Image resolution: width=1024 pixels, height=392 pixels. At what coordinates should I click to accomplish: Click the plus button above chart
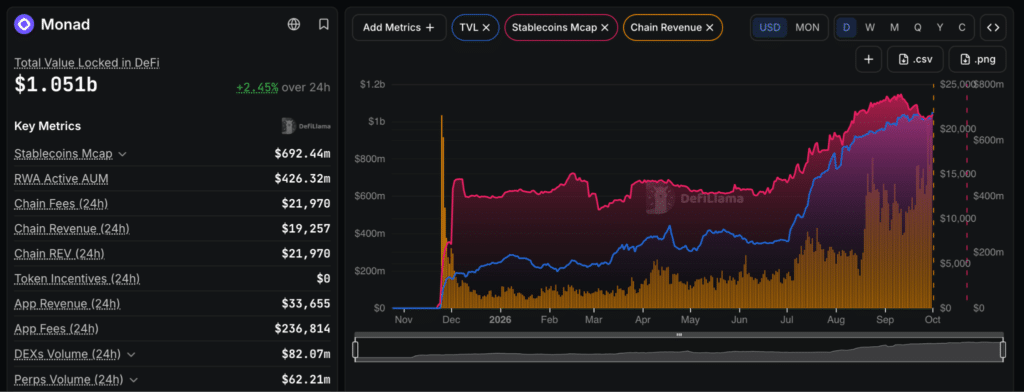(x=869, y=59)
